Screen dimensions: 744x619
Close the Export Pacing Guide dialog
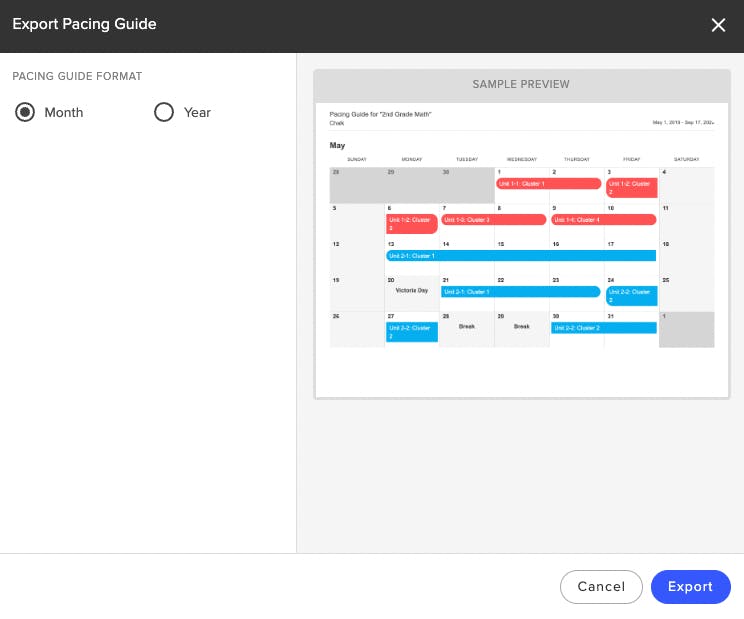pyautogui.click(x=718, y=25)
